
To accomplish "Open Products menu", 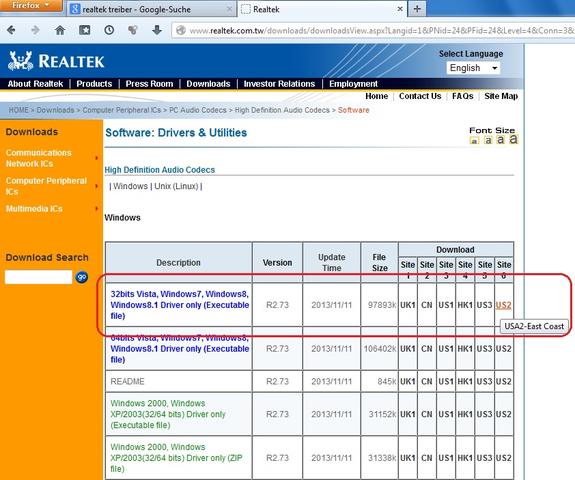I will pyautogui.click(x=94, y=84).
